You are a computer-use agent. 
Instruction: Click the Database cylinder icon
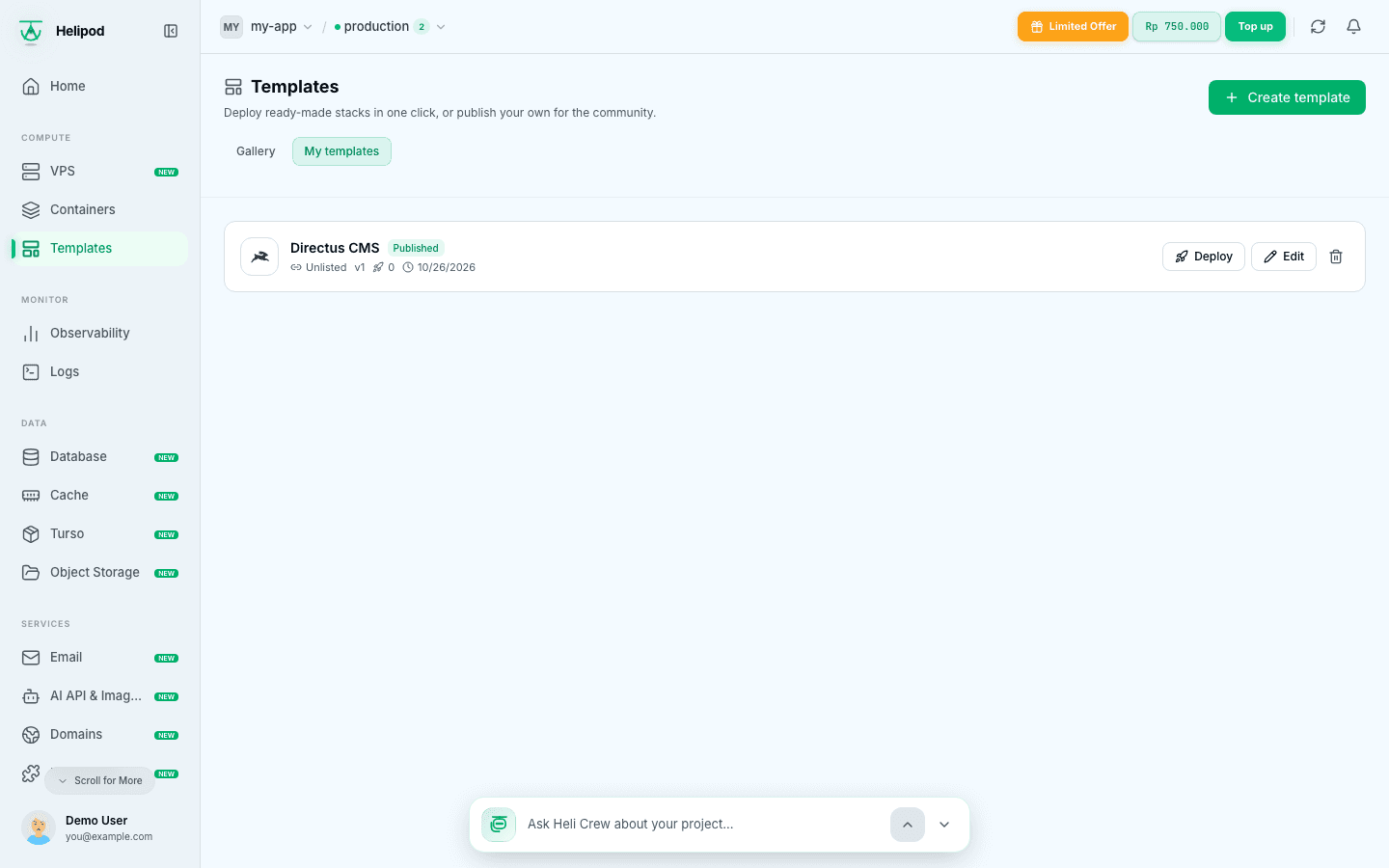click(31, 456)
